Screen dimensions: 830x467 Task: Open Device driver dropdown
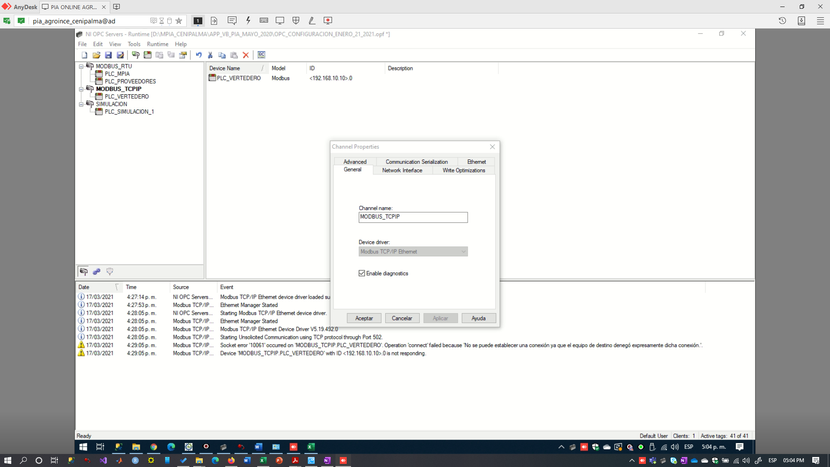pyautogui.click(x=413, y=252)
